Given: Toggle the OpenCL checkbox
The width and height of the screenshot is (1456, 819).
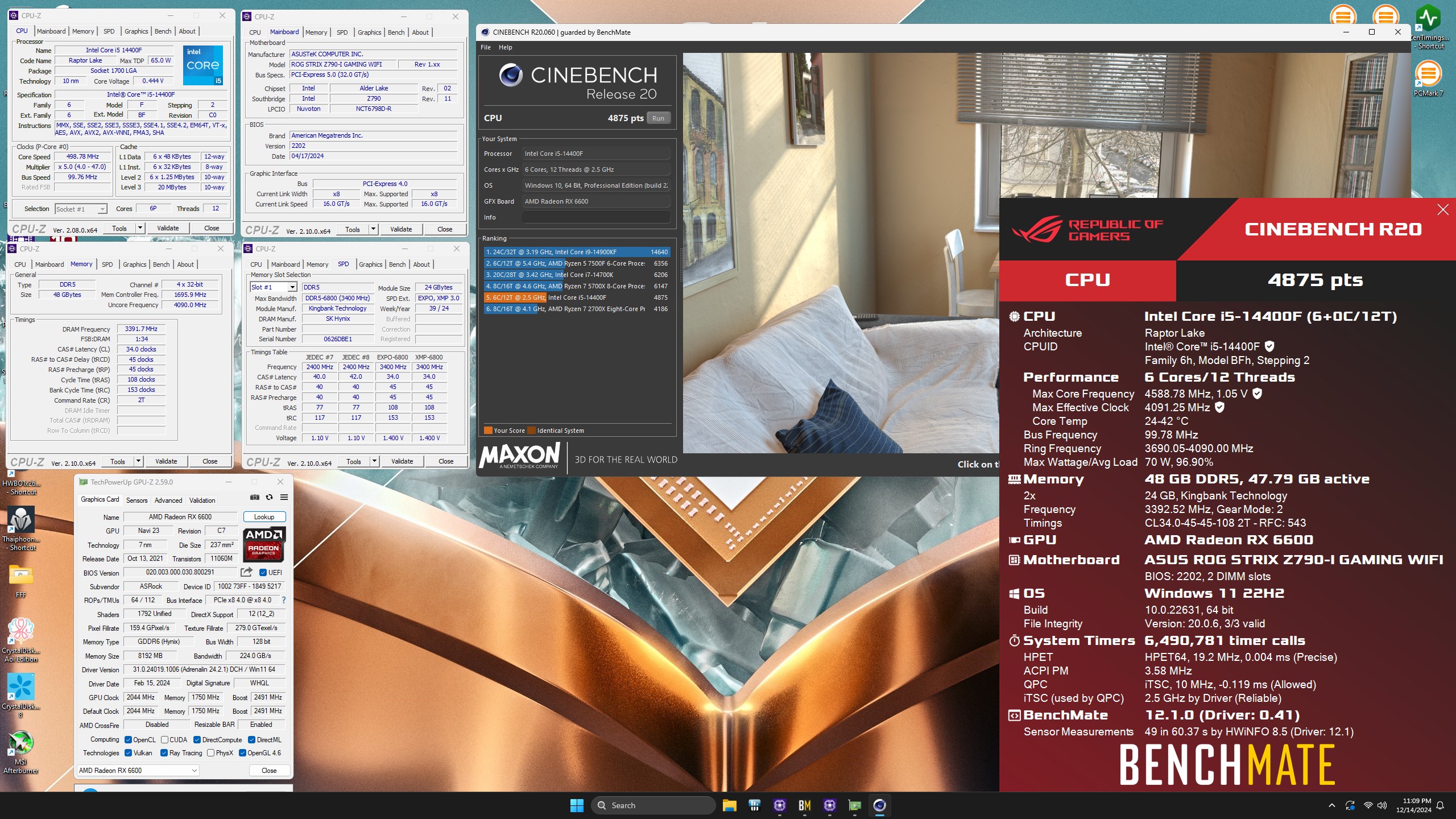Looking at the screenshot, I should pos(129,740).
